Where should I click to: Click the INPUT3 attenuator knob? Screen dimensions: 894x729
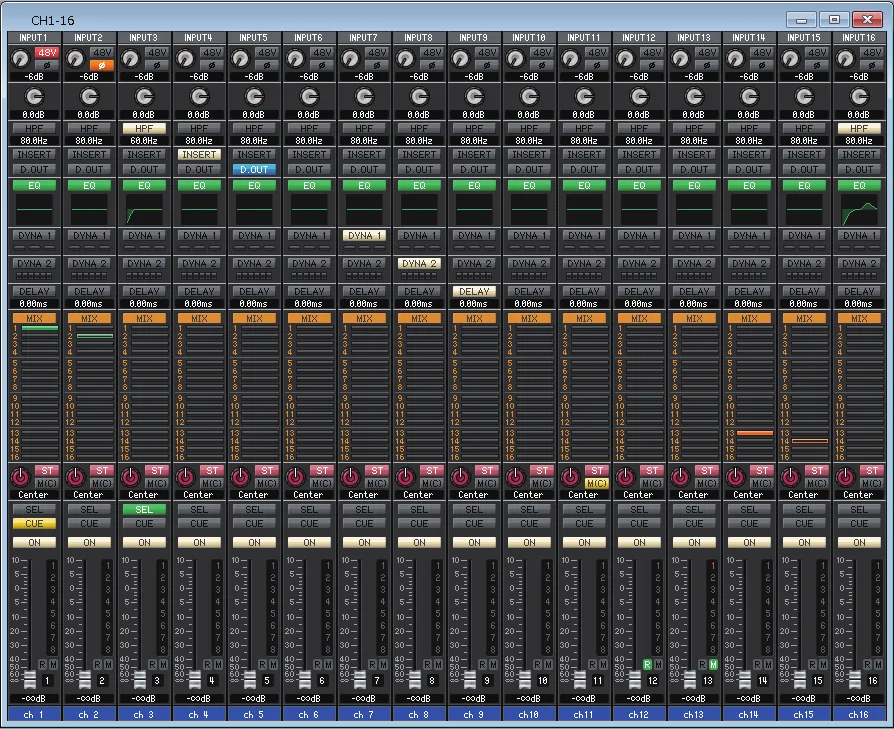(144, 97)
